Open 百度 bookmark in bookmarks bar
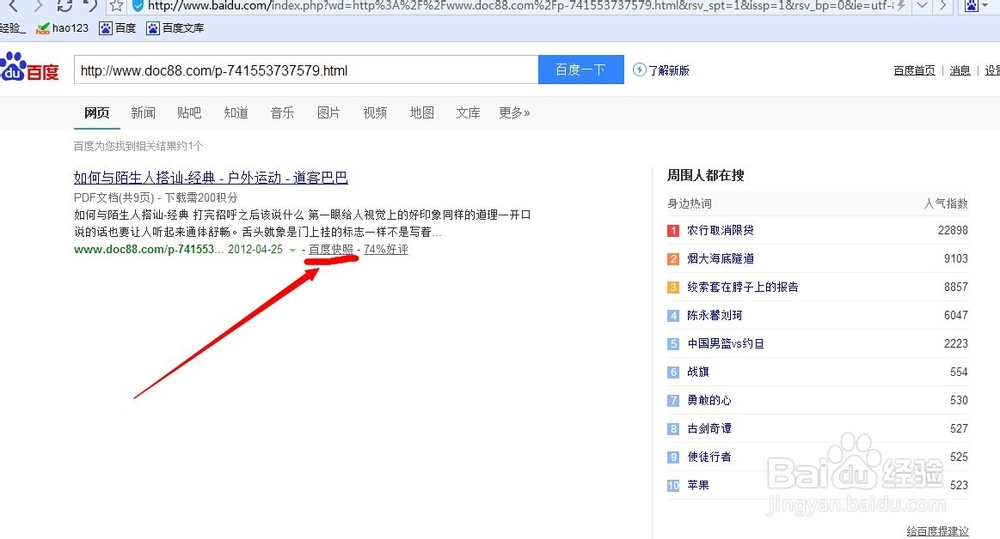The width and height of the screenshot is (1000, 539). pos(118,28)
